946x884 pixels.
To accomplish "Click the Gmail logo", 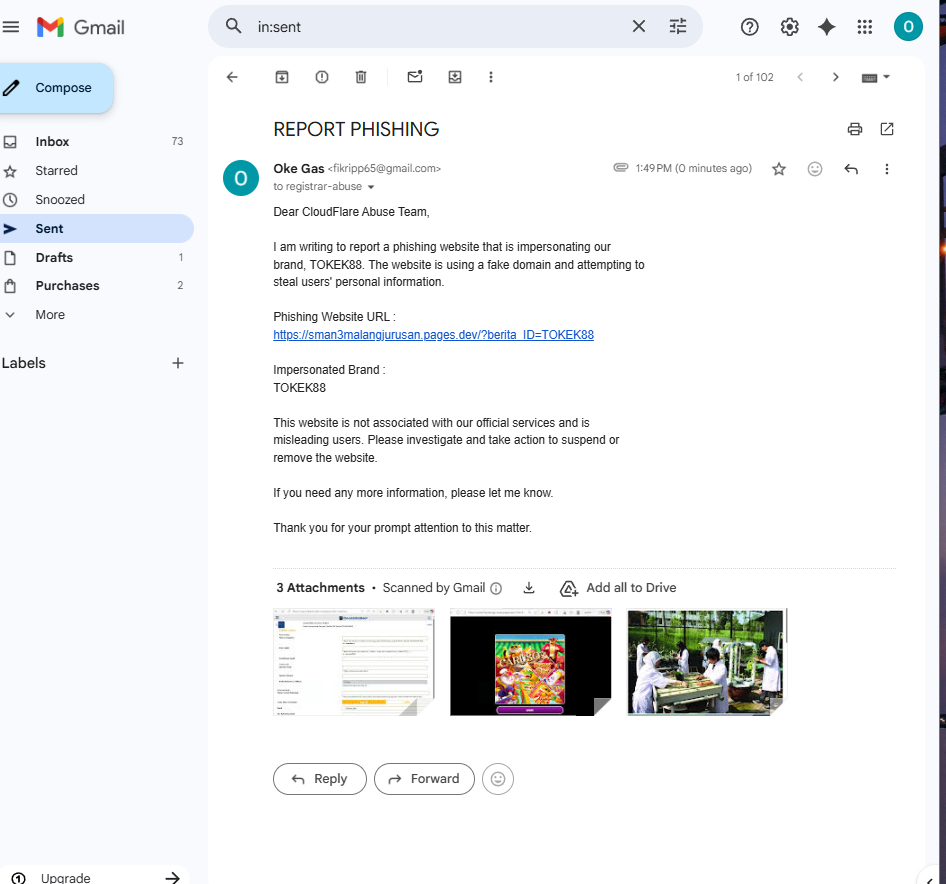I will click(x=80, y=27).
